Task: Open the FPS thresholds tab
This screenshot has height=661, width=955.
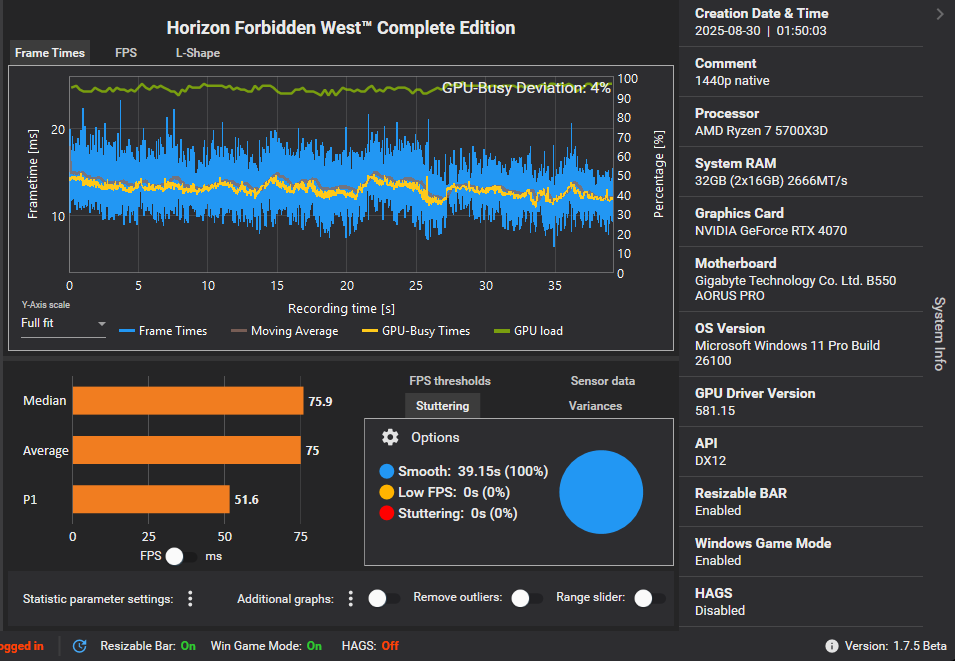Action: click(x=450, y=381)
